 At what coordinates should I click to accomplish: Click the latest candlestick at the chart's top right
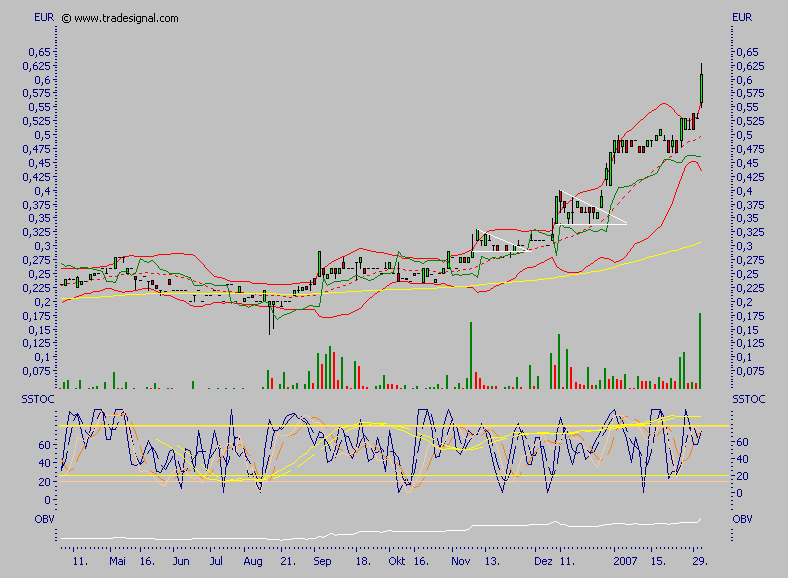(x=701, y=85)
